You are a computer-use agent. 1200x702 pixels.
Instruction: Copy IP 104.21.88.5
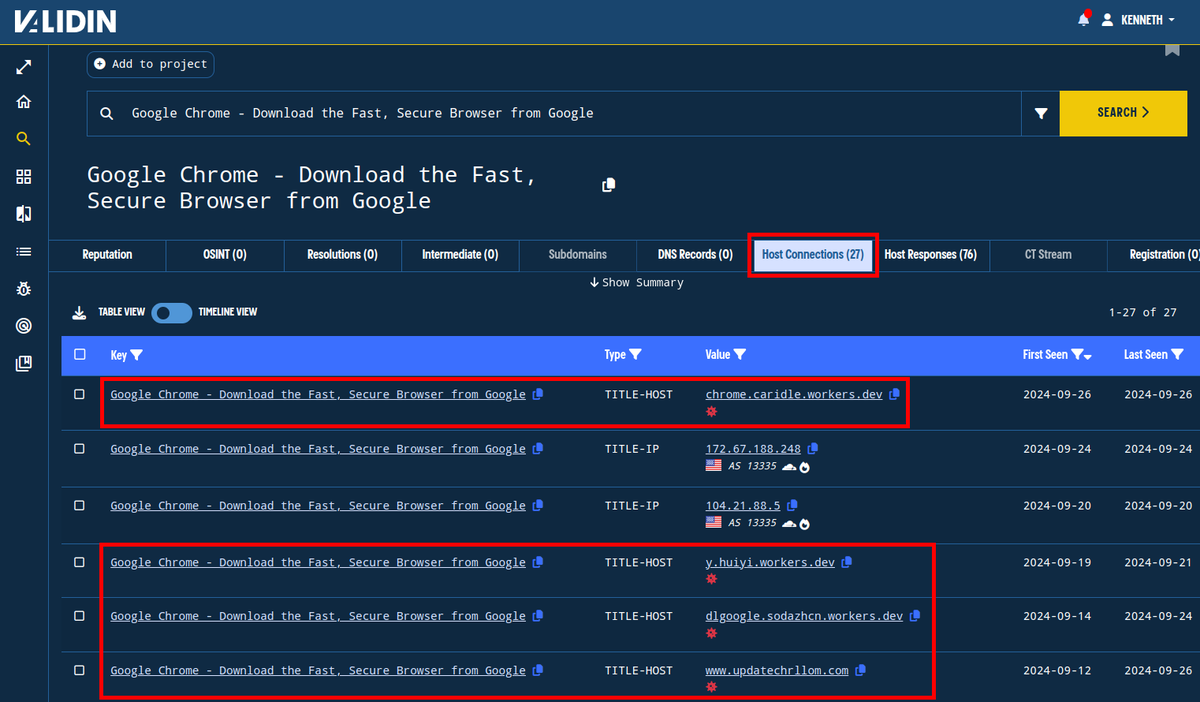pyautogui.click(x=792, y=506)
